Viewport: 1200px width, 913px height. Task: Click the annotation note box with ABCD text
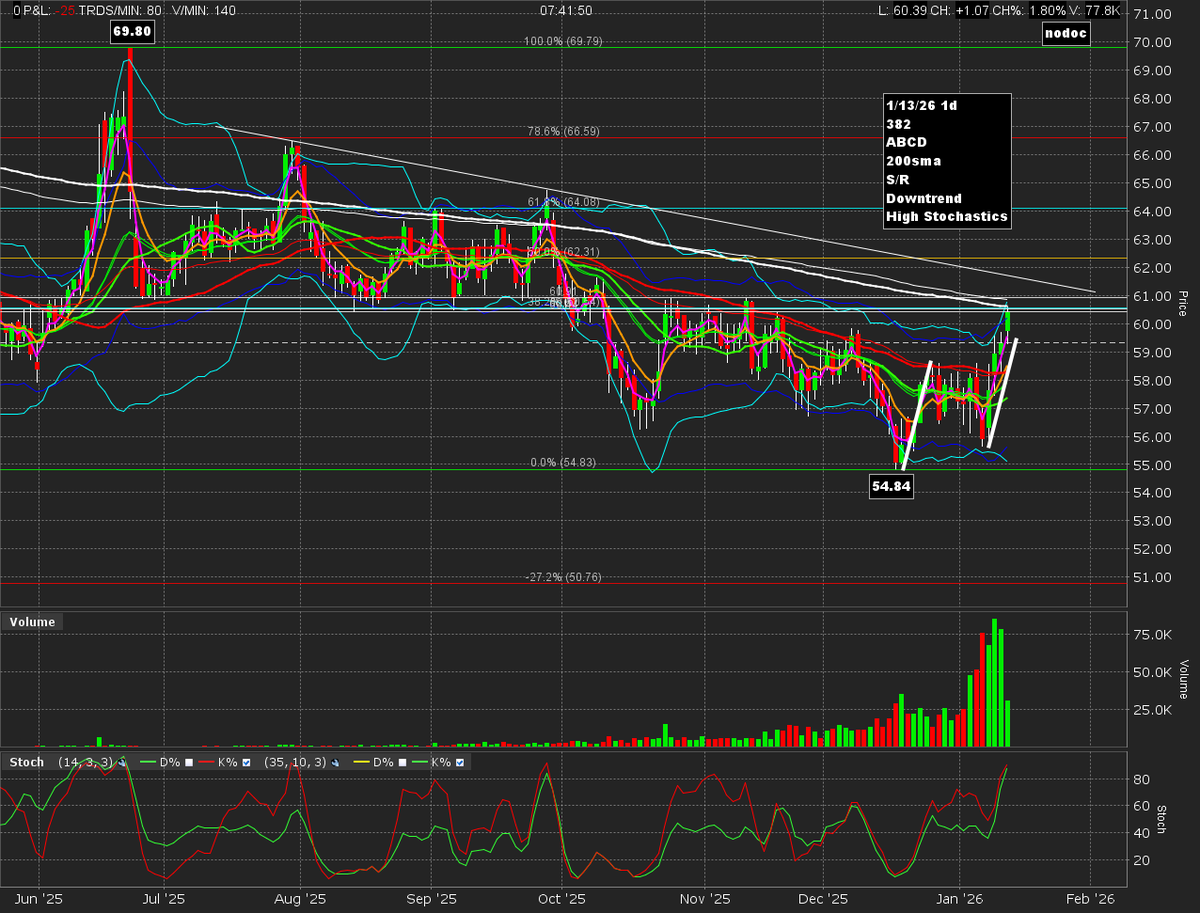coord(948,160)
